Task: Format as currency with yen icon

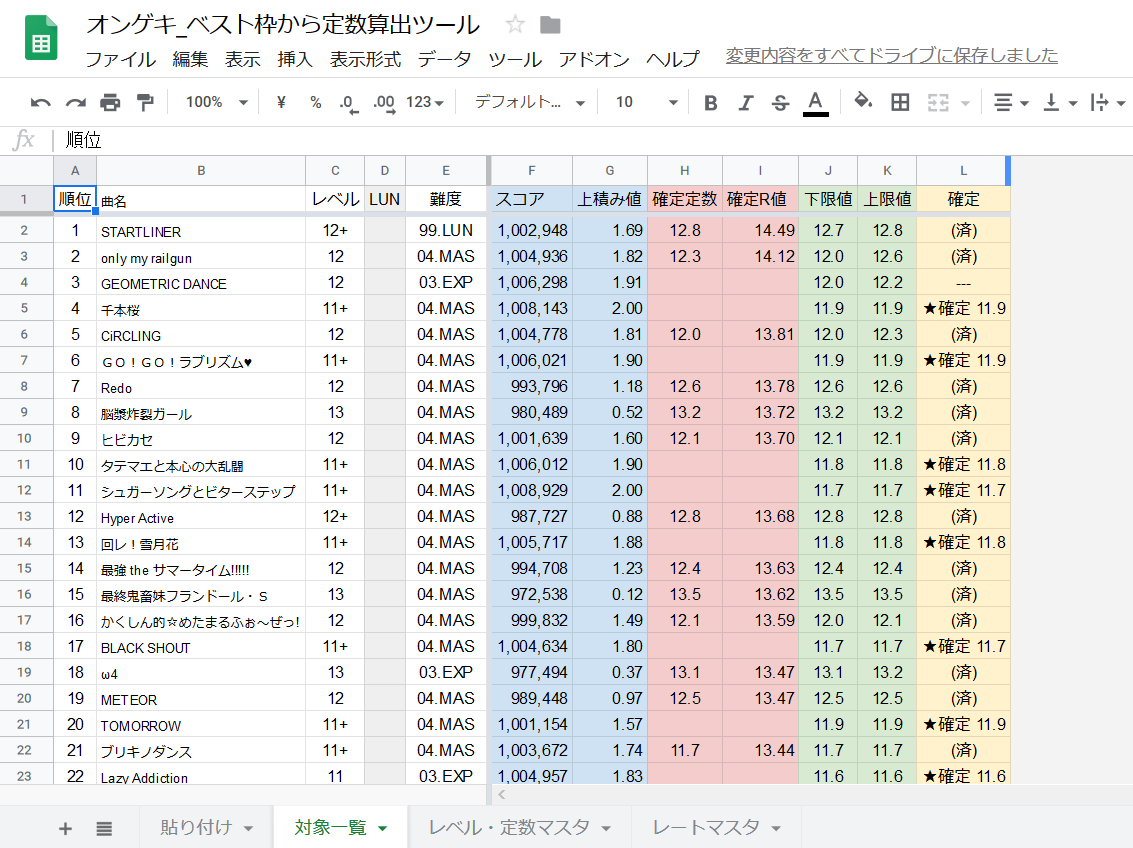Action: tap(281, 103)
